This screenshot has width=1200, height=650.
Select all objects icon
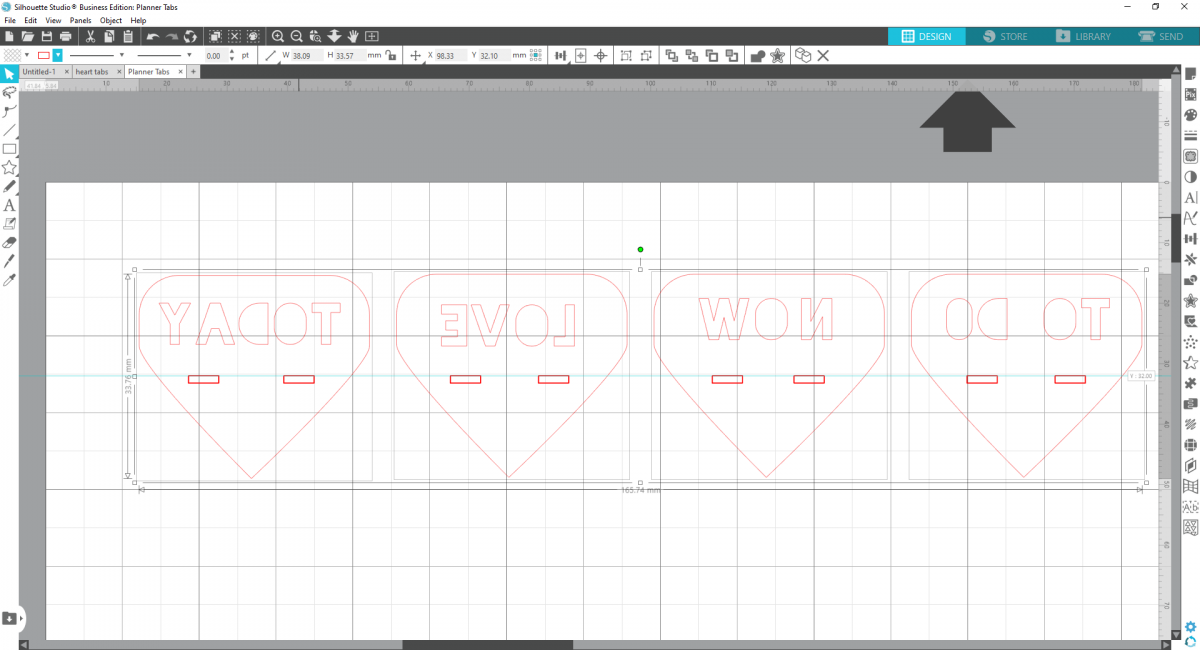[x=215, y=36]
